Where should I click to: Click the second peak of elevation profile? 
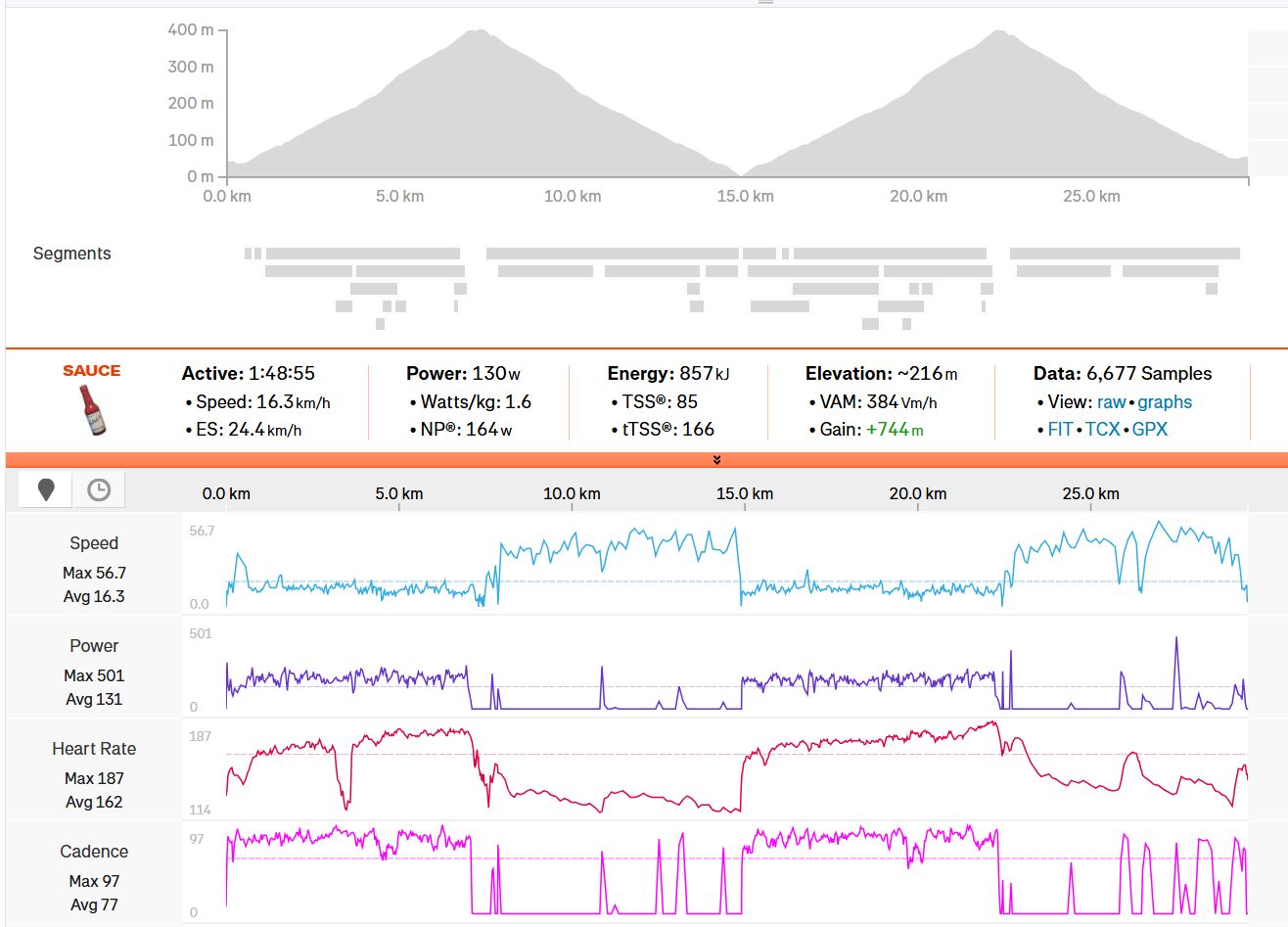click(x=998, y=33)
